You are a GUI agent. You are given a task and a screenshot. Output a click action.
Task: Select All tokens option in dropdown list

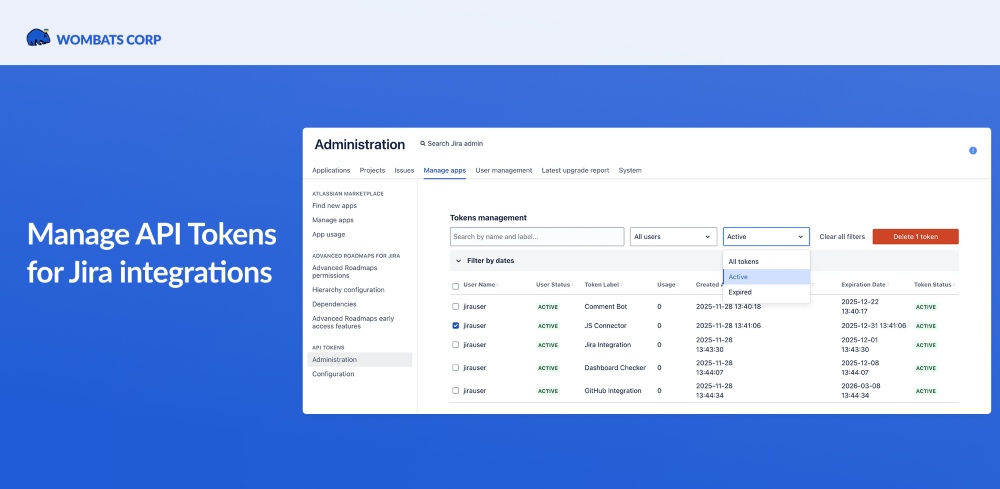click(x=767, y=261)
